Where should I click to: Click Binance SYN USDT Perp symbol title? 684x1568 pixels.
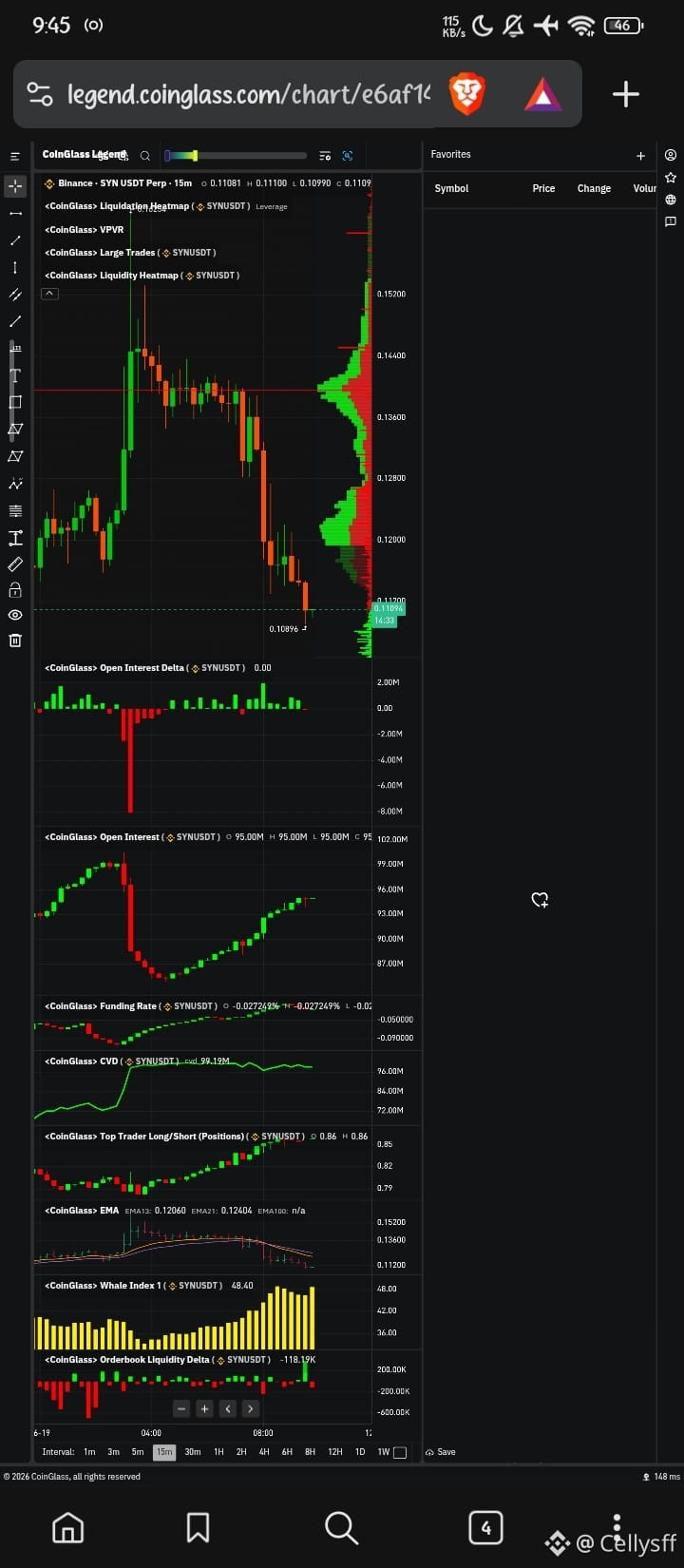click(124, 182)
